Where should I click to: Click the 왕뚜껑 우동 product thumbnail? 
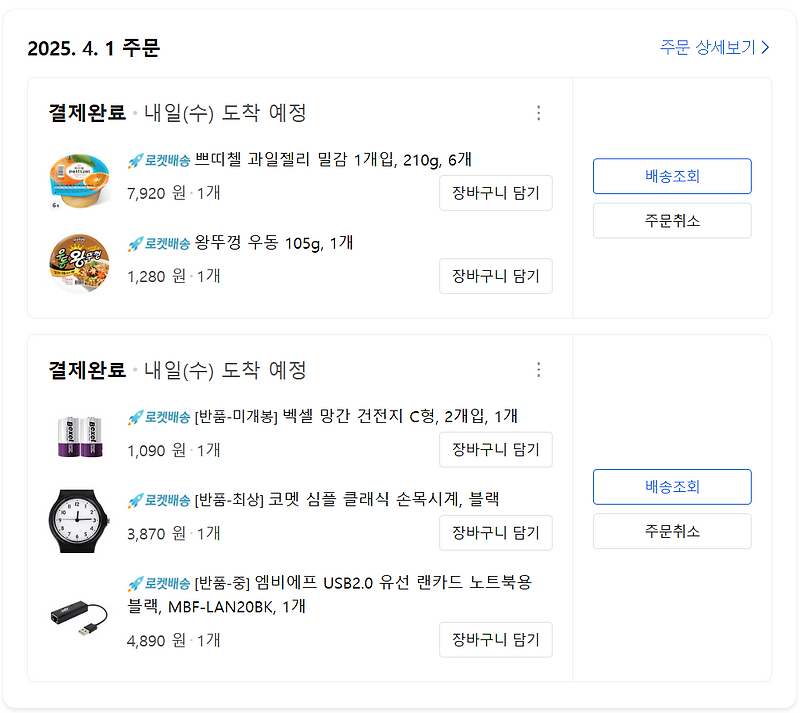click(80, 263)
